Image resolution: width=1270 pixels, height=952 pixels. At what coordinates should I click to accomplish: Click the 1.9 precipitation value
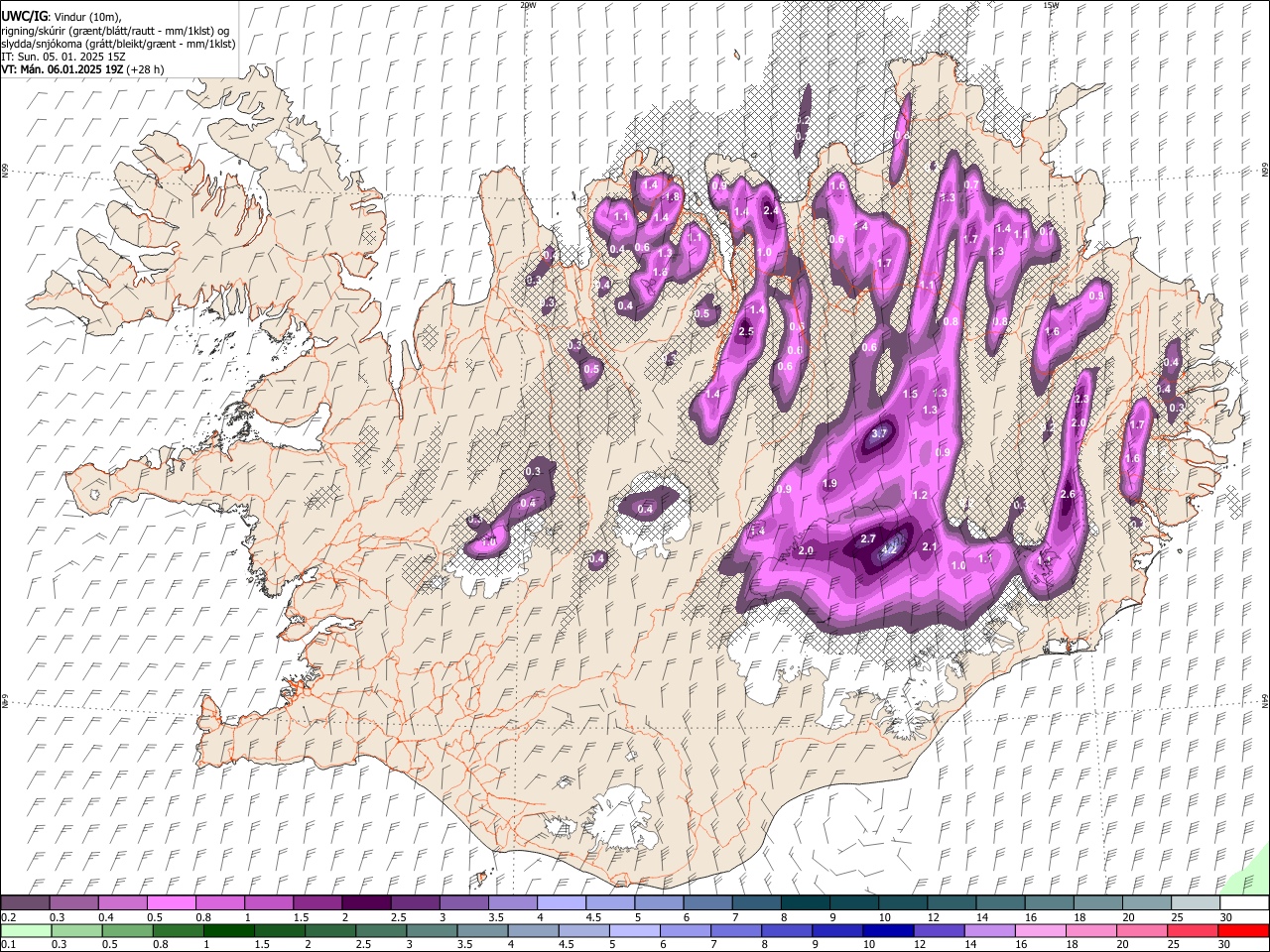tap(829, 483)
